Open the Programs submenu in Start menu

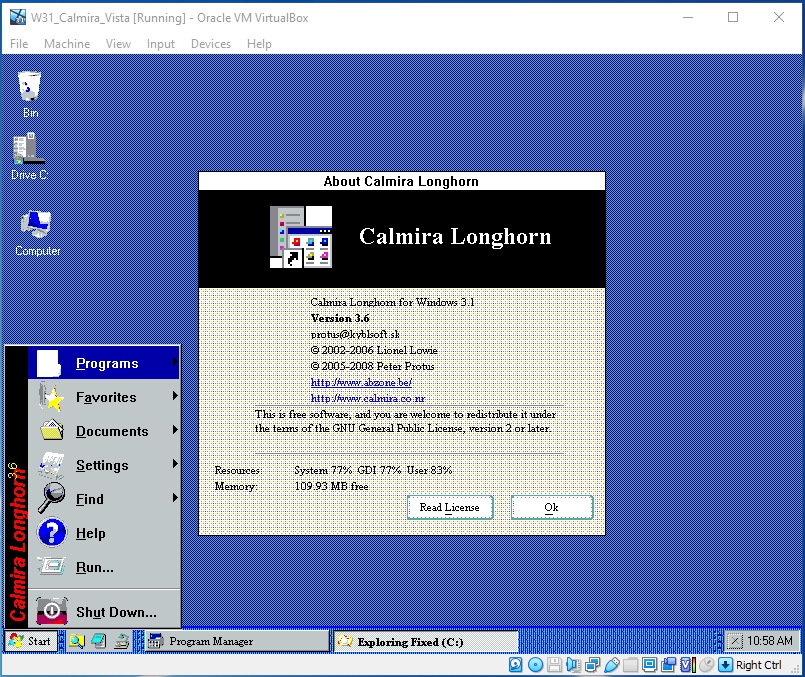[104, 363]
